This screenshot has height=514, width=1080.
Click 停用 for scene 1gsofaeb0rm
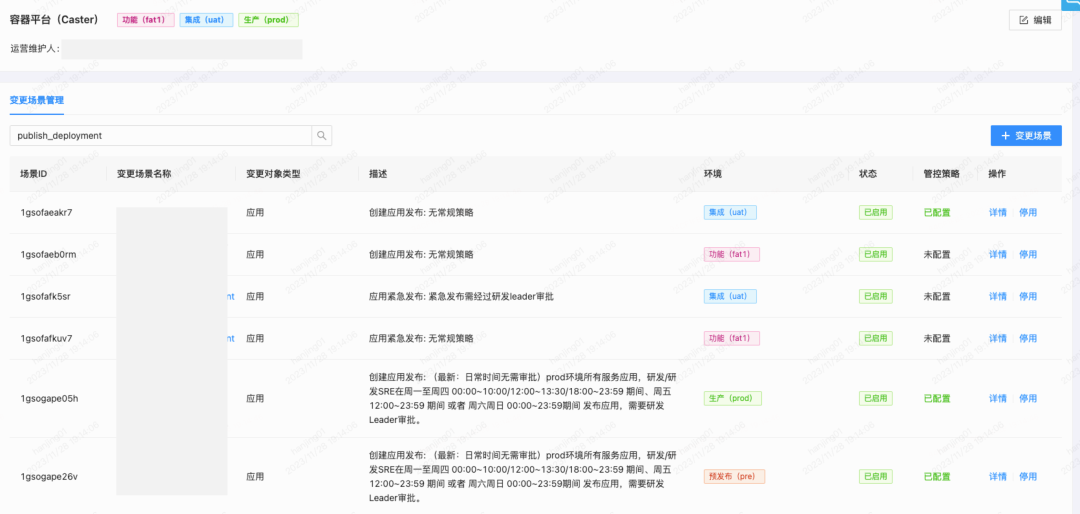pos(1028,255)
